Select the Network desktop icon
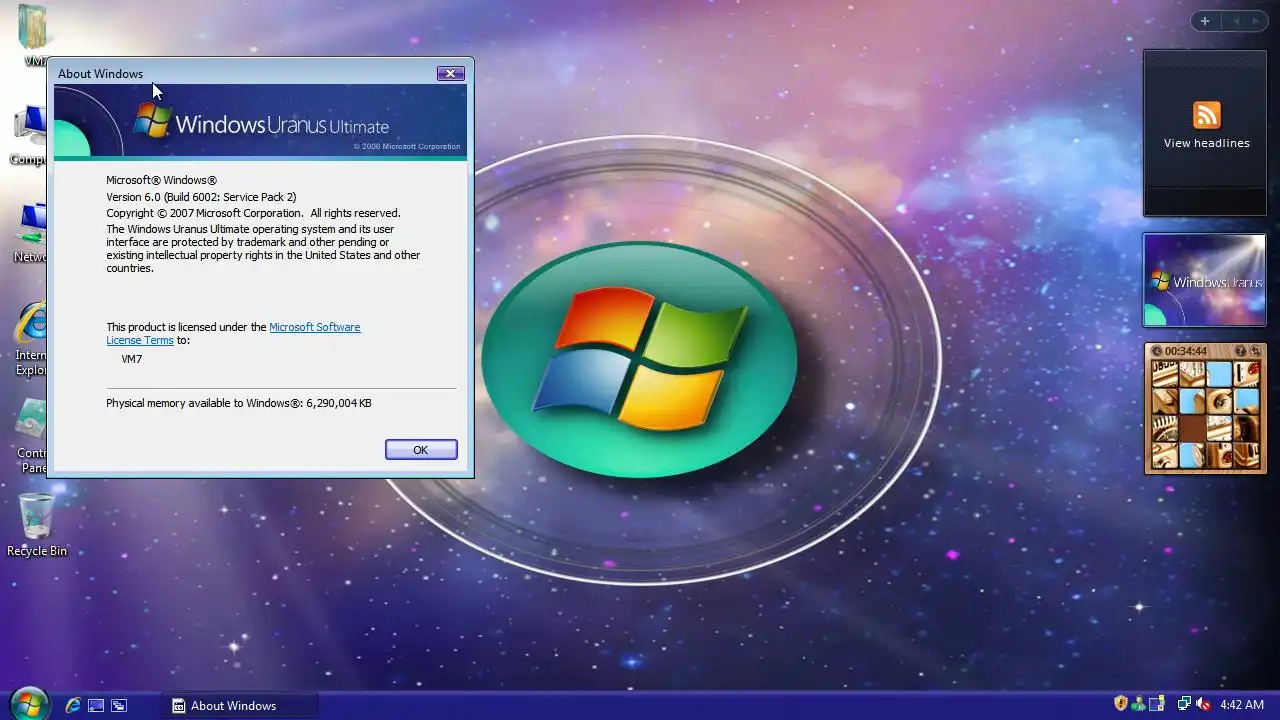This screenshot has width=1280, height=720. pyautogui.click(x=32, y=232)
